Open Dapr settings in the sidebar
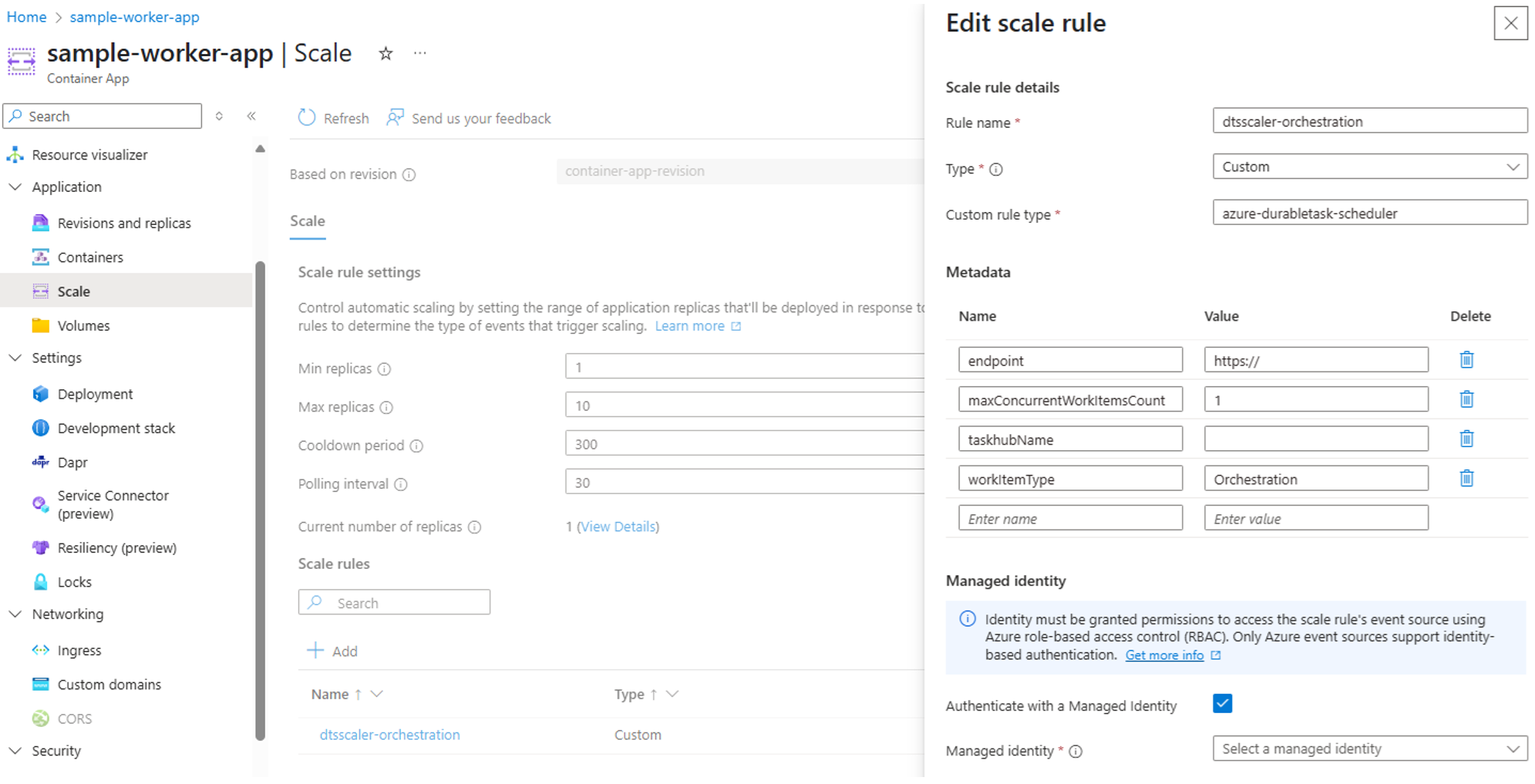 pyautogui.click(x=72, y=462)
